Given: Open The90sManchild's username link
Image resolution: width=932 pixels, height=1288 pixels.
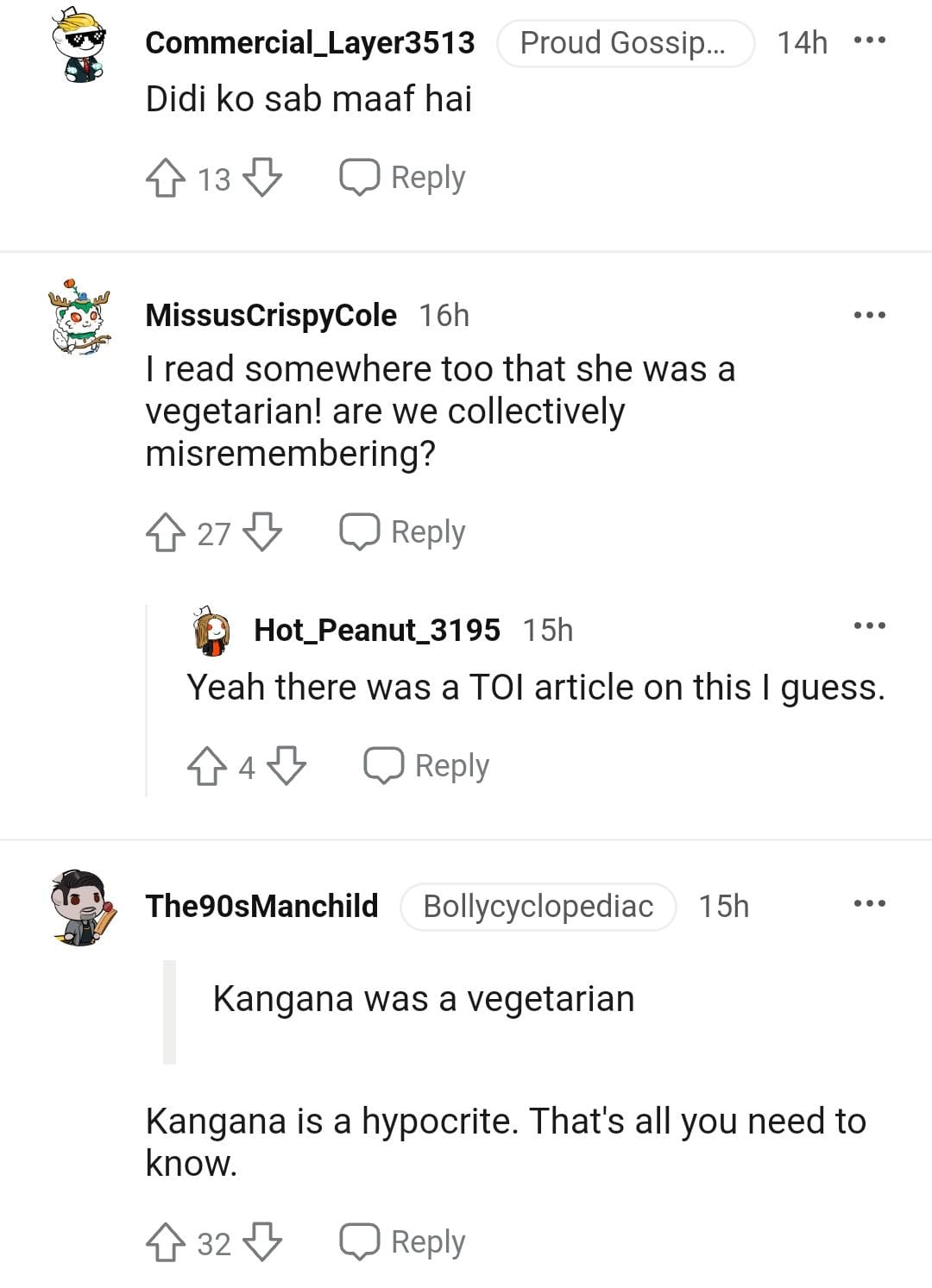Looking at the screenshot, I should 261,906.
